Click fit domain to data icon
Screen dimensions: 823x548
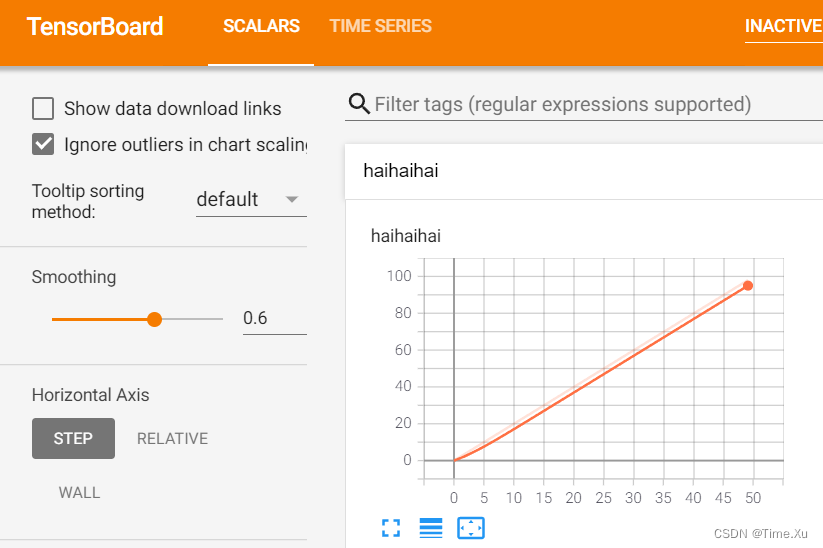471,528
